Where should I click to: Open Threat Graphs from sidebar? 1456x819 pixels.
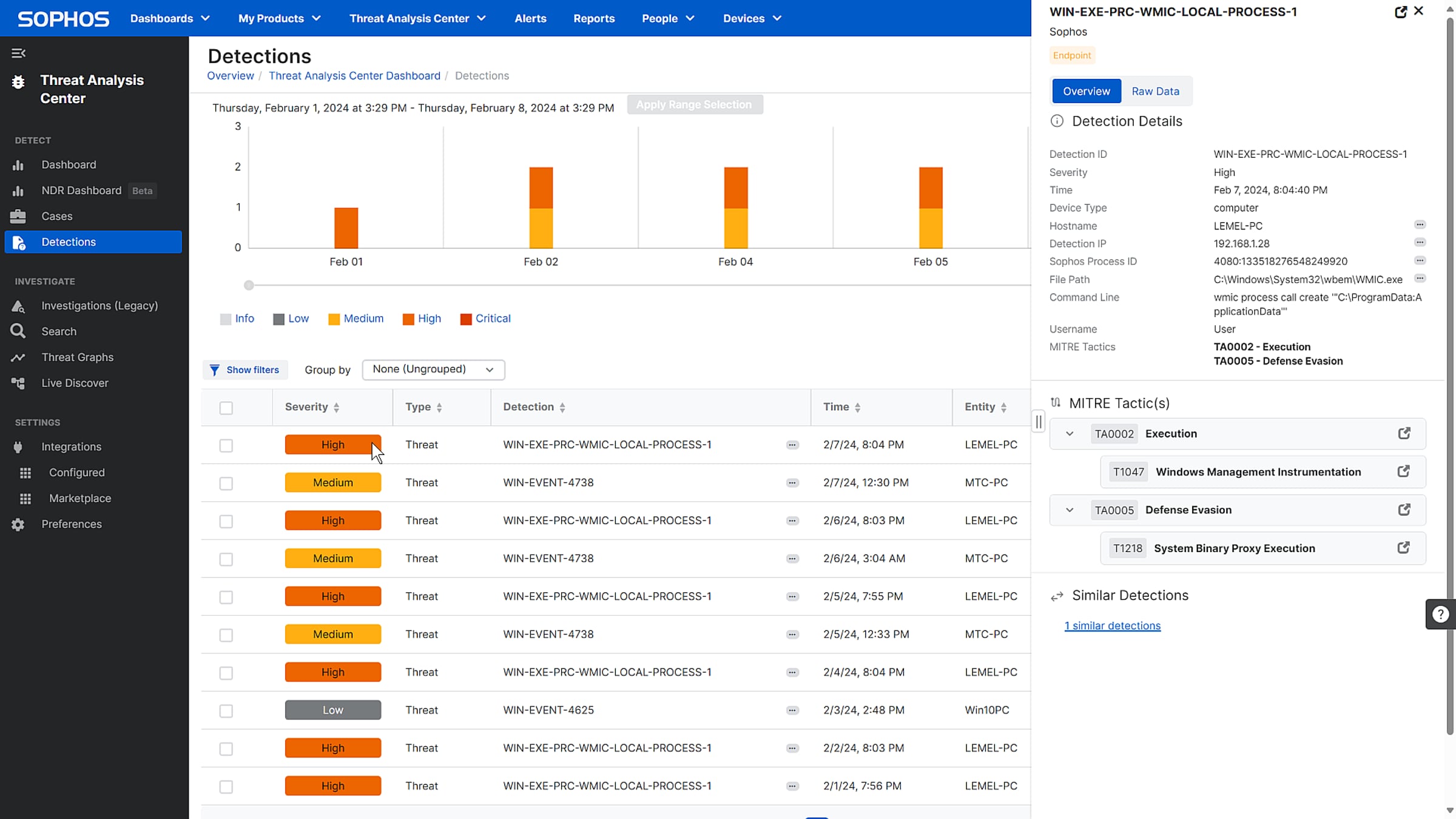point(77,357)
